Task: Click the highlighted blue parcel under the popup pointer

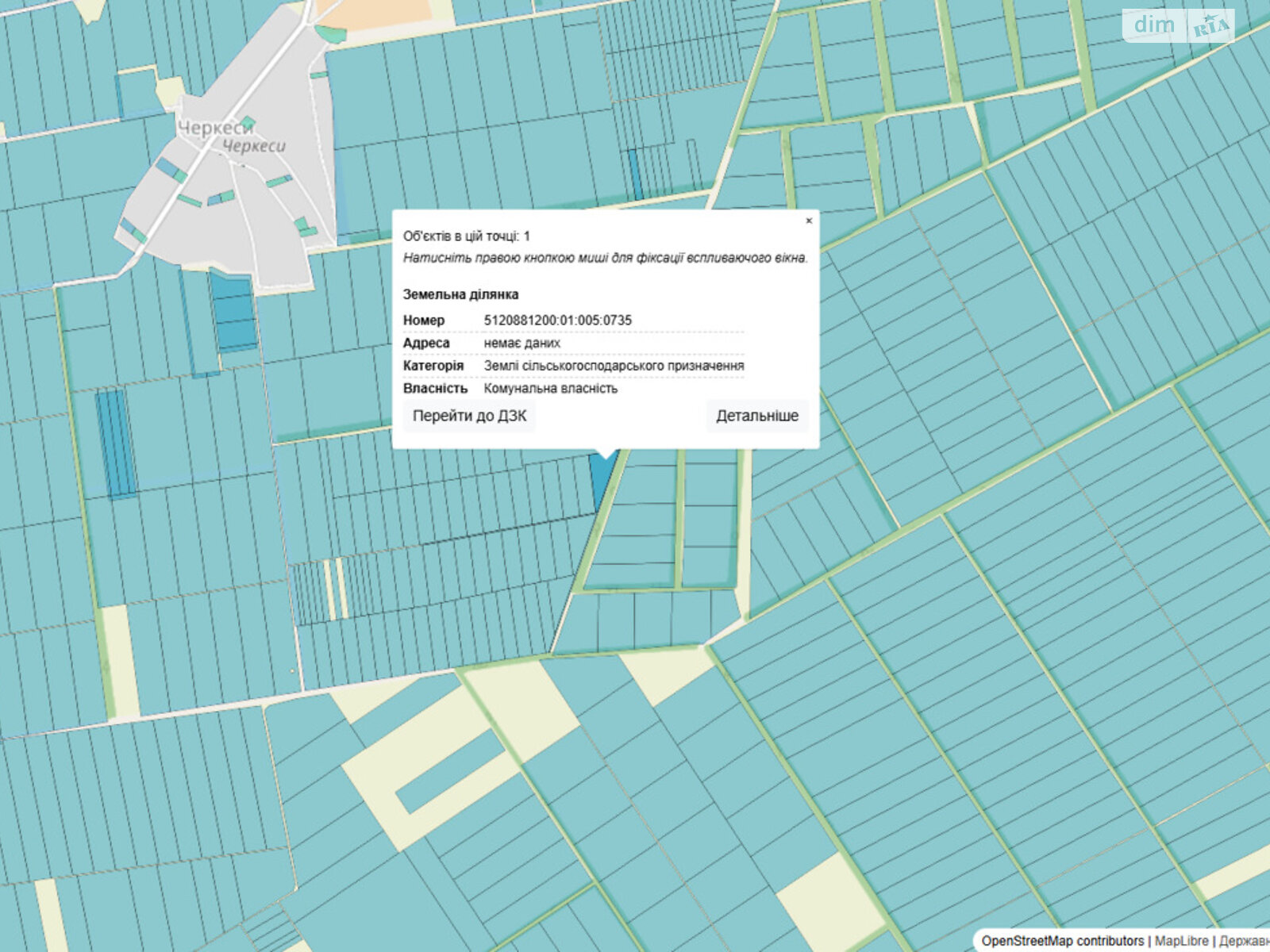Action: (601, 480)
